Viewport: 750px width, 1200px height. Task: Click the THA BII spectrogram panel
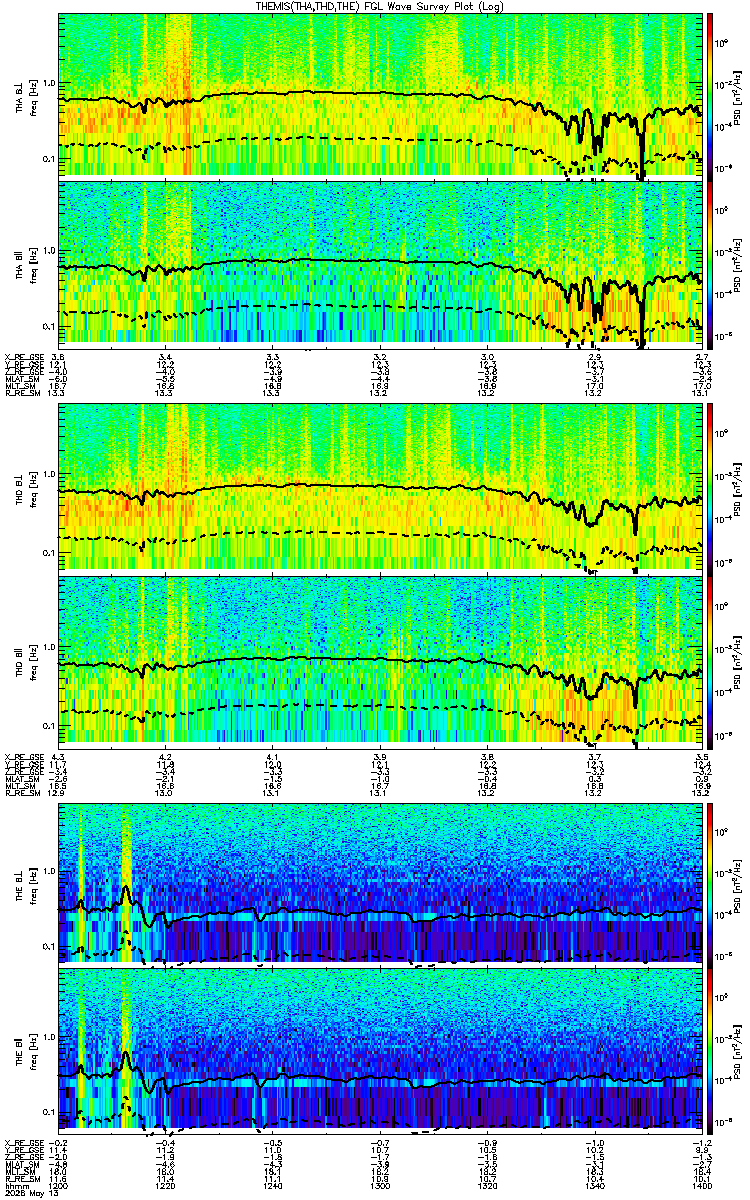tap(381, 263)
